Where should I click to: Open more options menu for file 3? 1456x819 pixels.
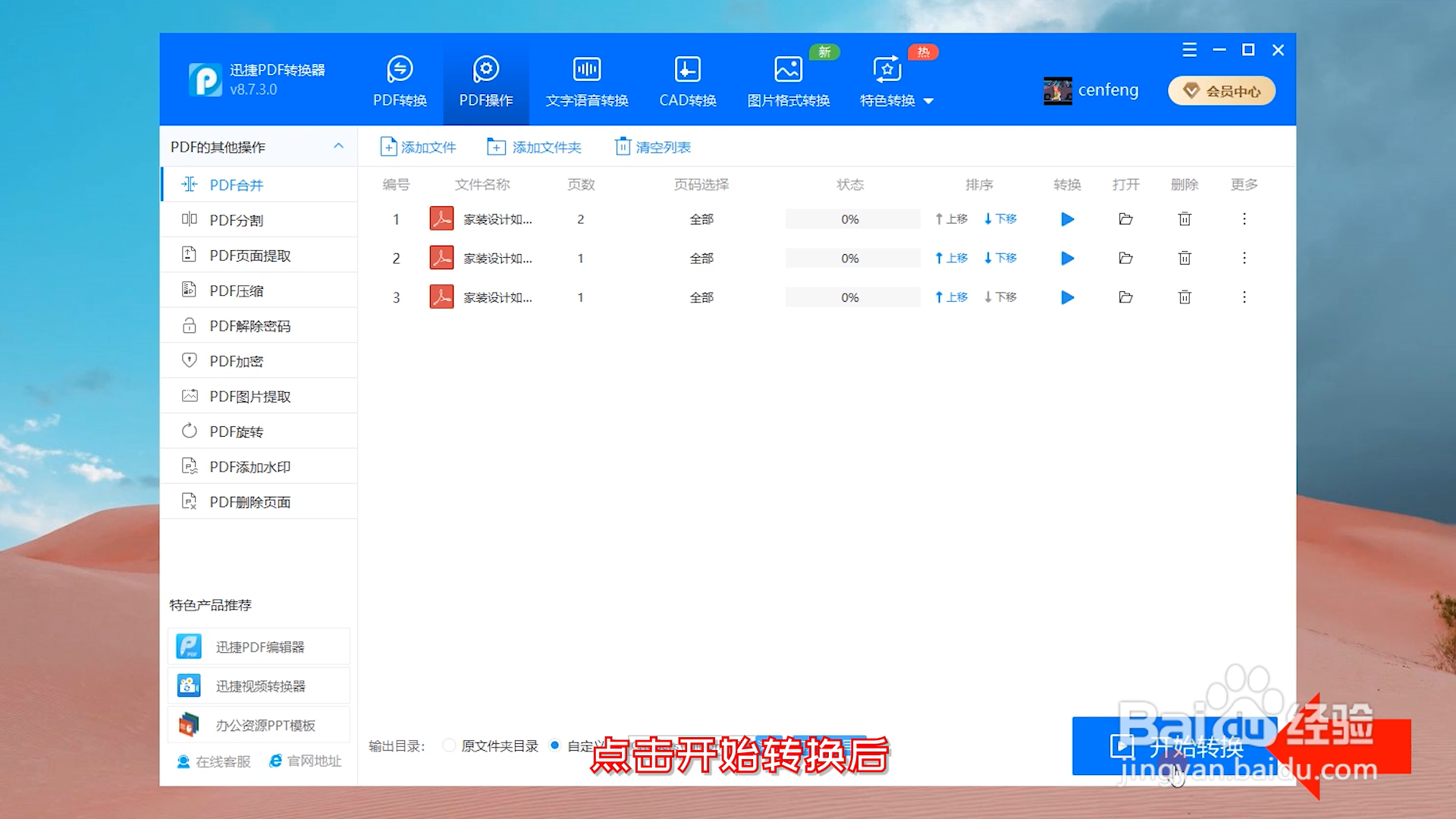click(x=1244, y=297)
